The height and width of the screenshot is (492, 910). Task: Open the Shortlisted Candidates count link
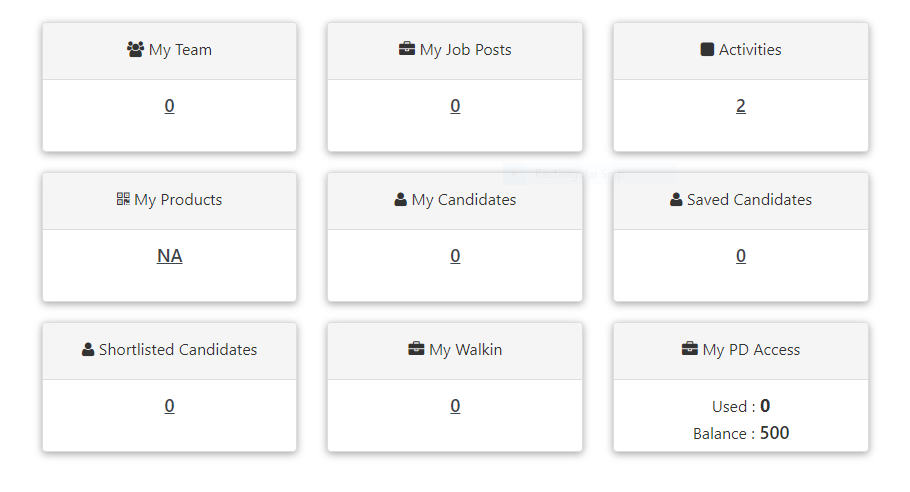click(169, 406)
